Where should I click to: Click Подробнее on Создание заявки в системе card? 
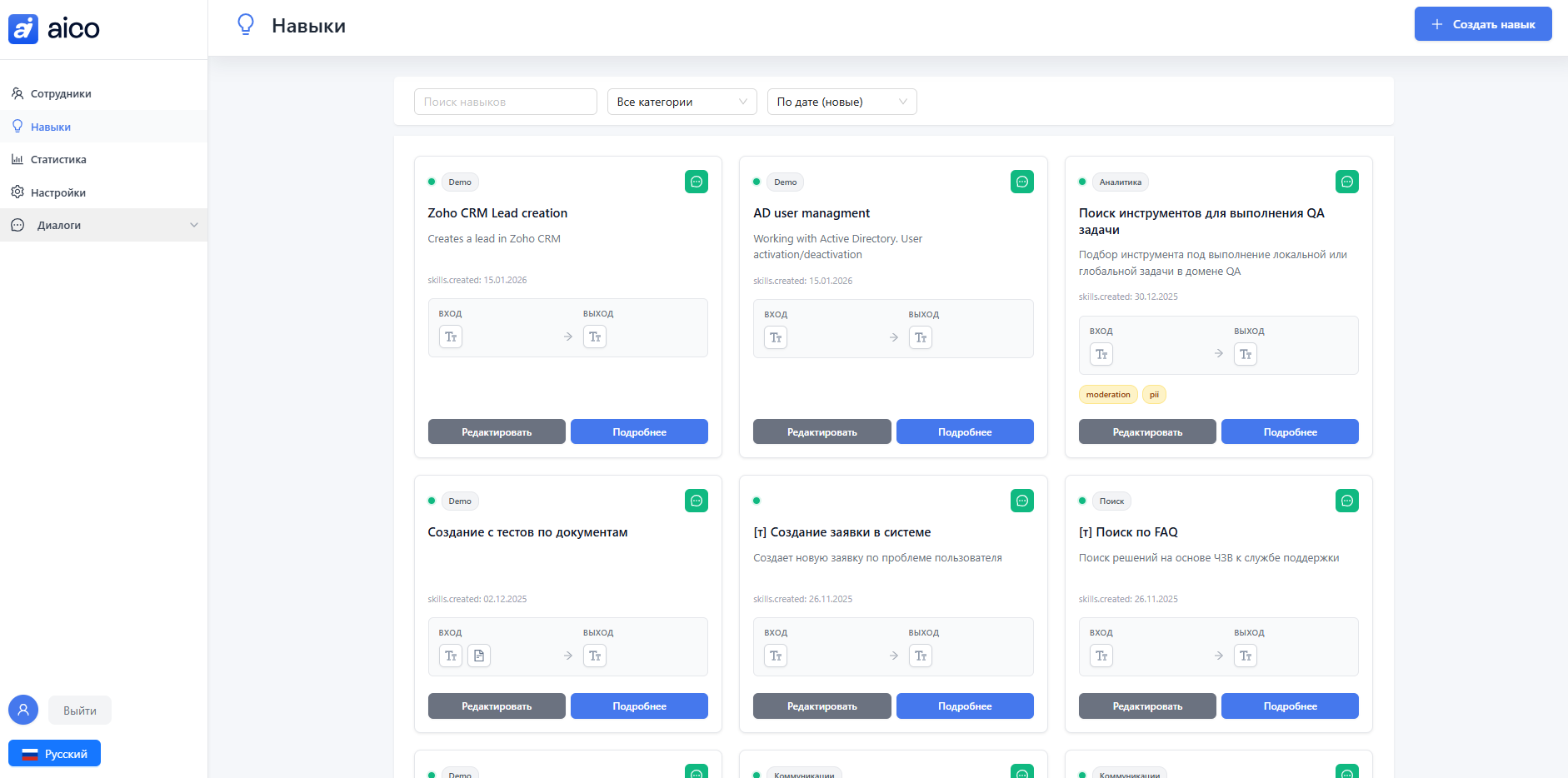tap(965, 706)
